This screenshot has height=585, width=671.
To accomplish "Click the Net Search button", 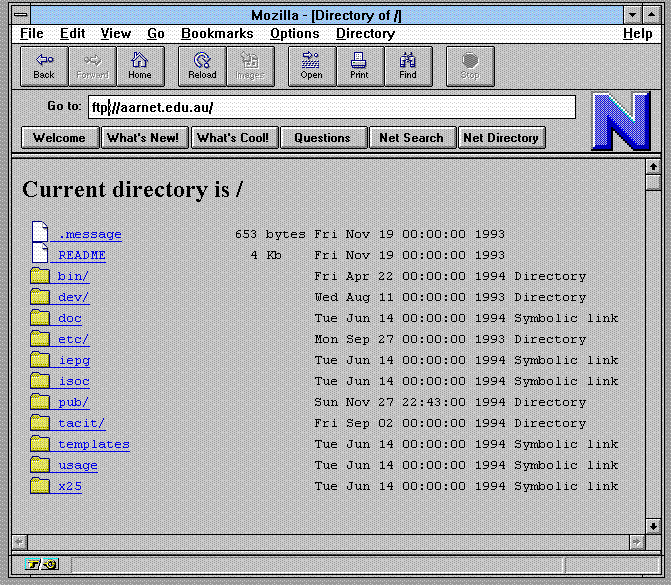I will click(412, 138).
